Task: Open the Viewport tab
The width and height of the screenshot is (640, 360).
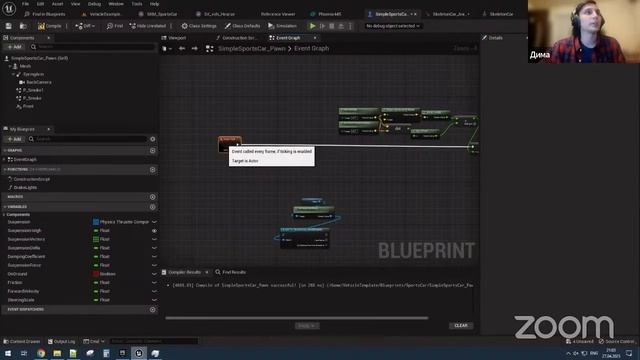Action: [x=174, y=38]
